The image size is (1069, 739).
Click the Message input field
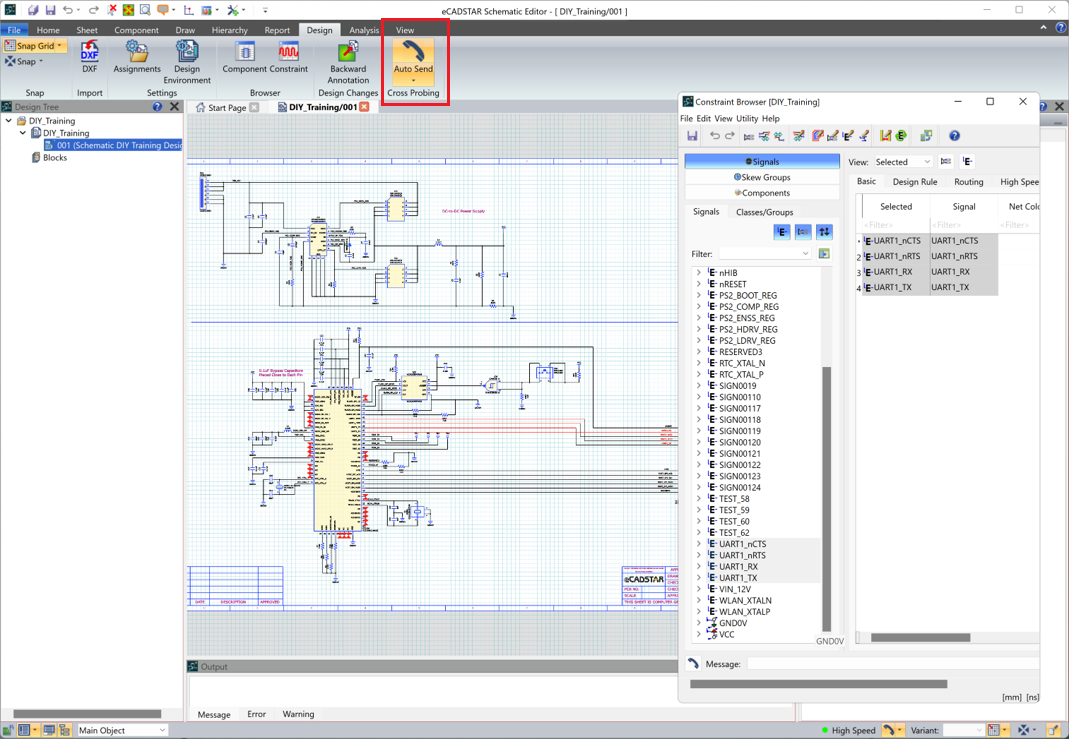[892, 663]
